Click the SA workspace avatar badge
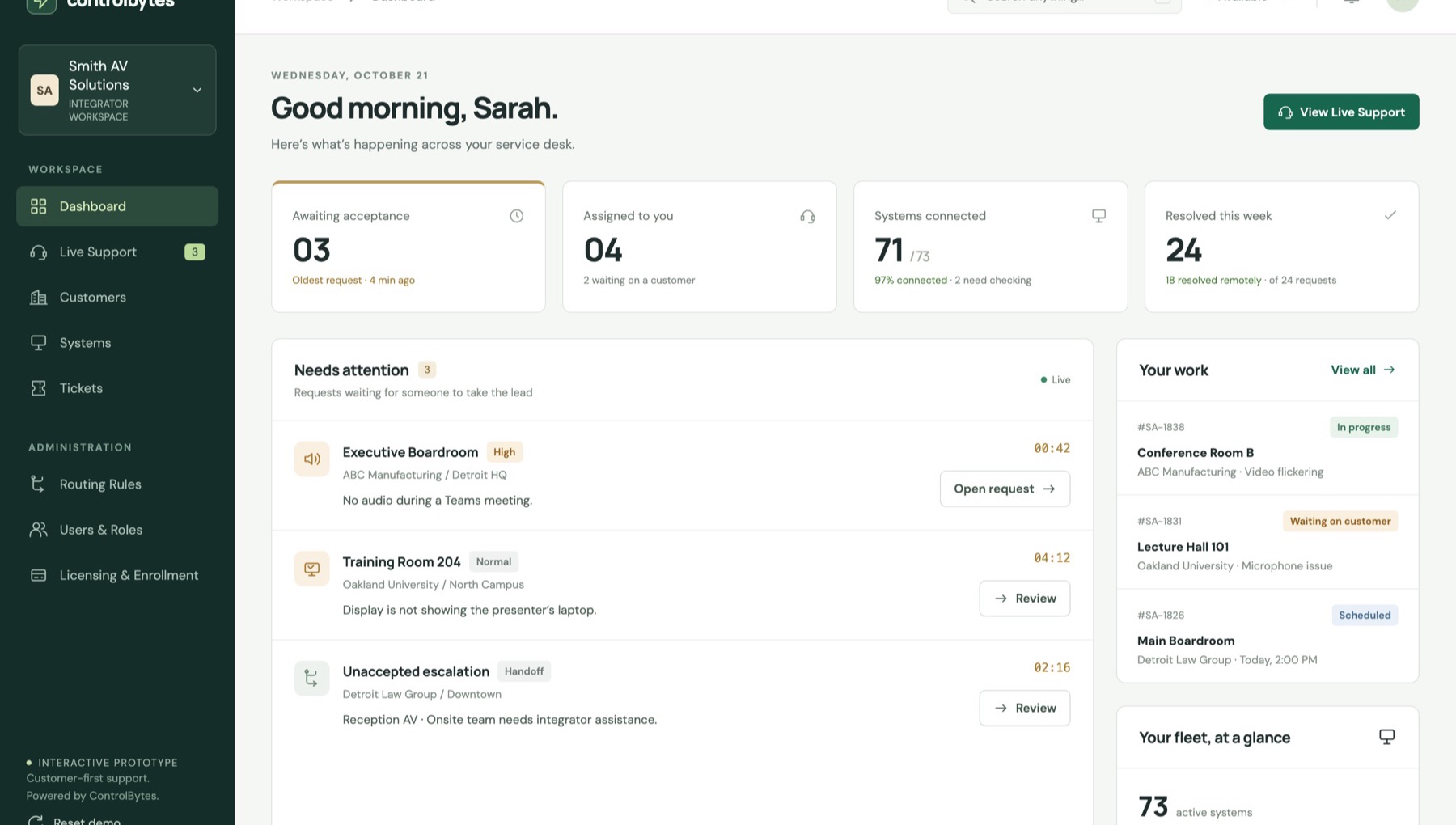1456x825 pixels. click(44, 91)
